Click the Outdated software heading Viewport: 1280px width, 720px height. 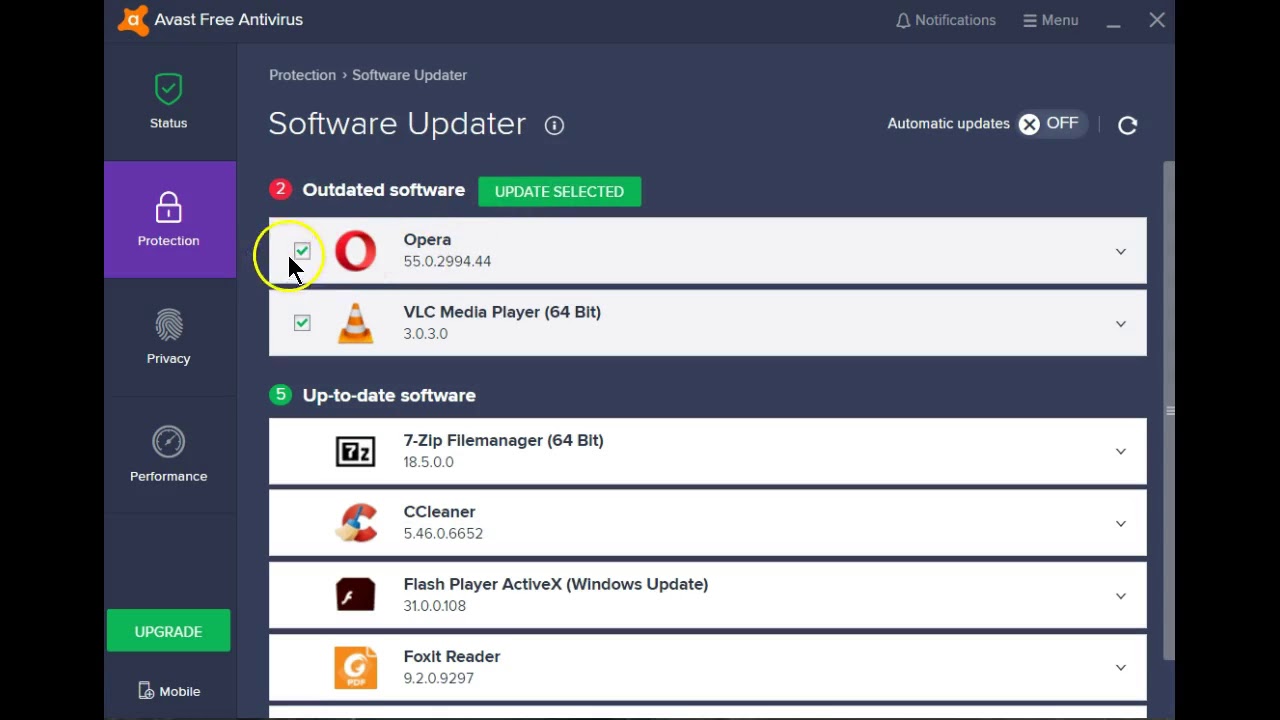[x=383, y=190]
